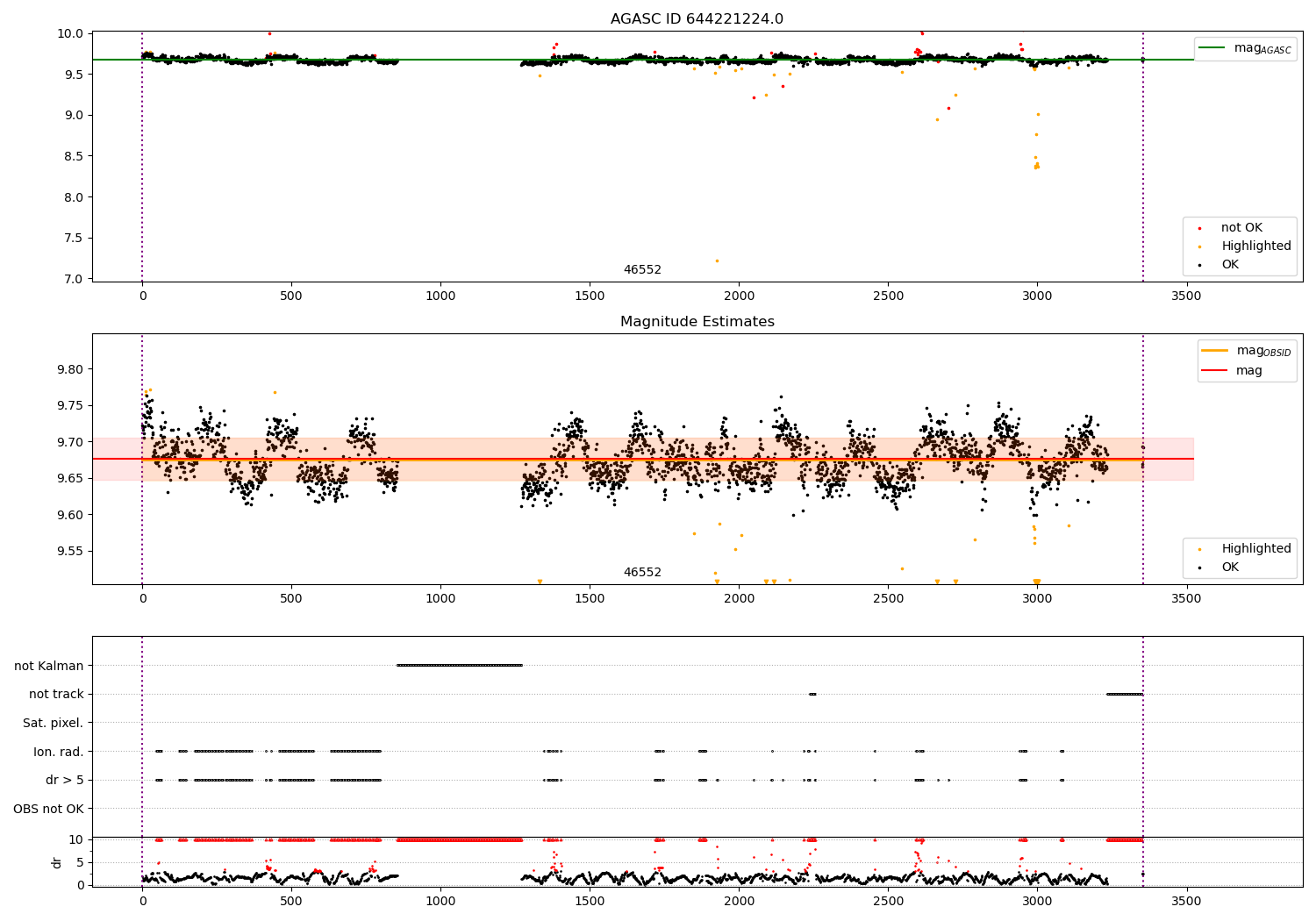Screen dimensions: 1316x921
Task: Click the 'not track' row label
Action: (x=56, y=694)
